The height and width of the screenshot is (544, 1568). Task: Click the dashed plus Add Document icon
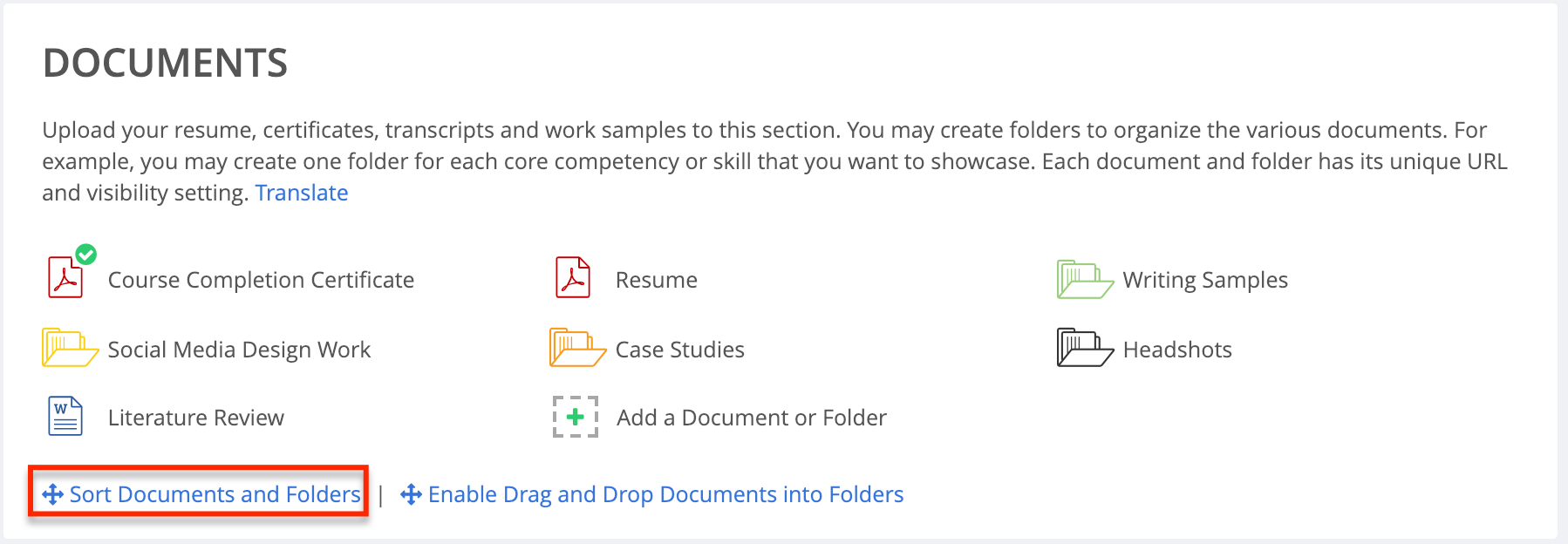(x=576, y=417)
